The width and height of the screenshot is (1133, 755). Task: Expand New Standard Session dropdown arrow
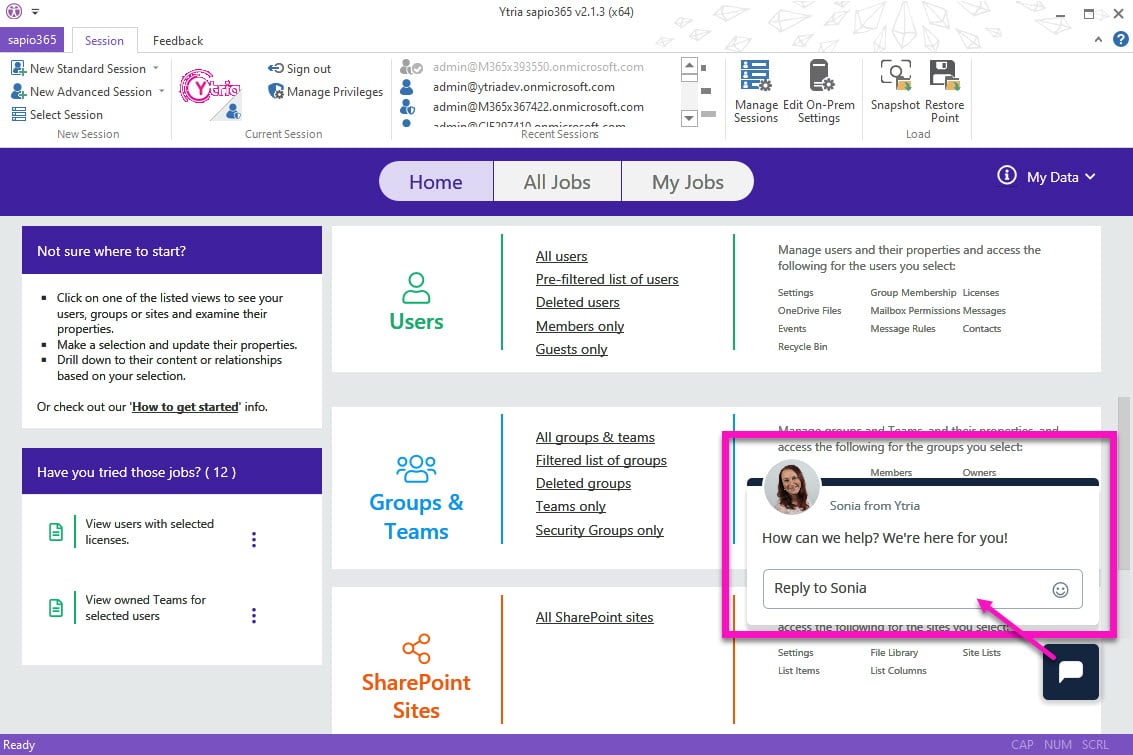pyautogui.click(x=155, y=69)
